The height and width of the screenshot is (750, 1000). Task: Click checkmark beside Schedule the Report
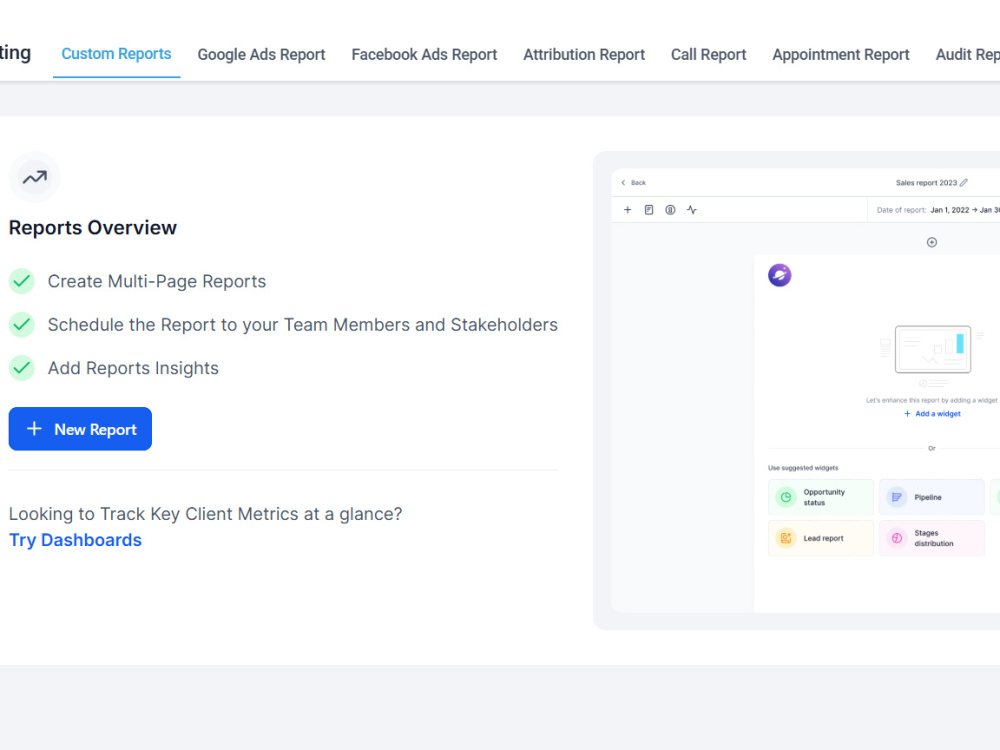coord(22,325)
